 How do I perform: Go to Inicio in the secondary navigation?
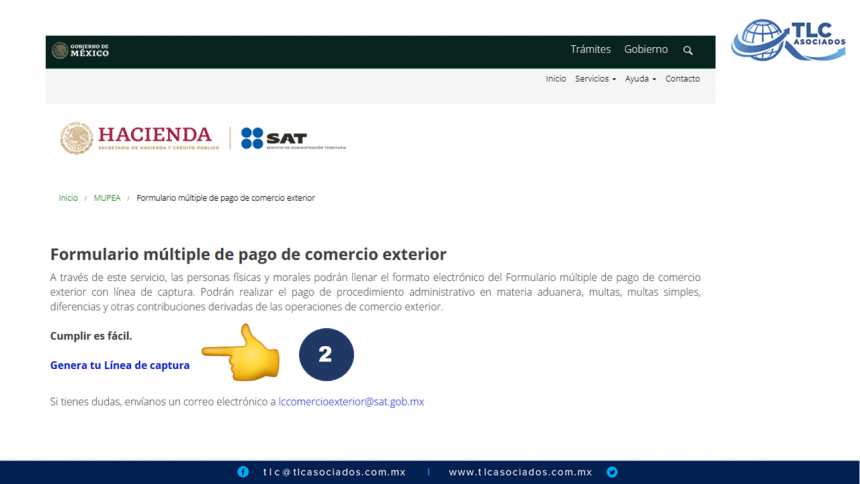coord(556,78)
